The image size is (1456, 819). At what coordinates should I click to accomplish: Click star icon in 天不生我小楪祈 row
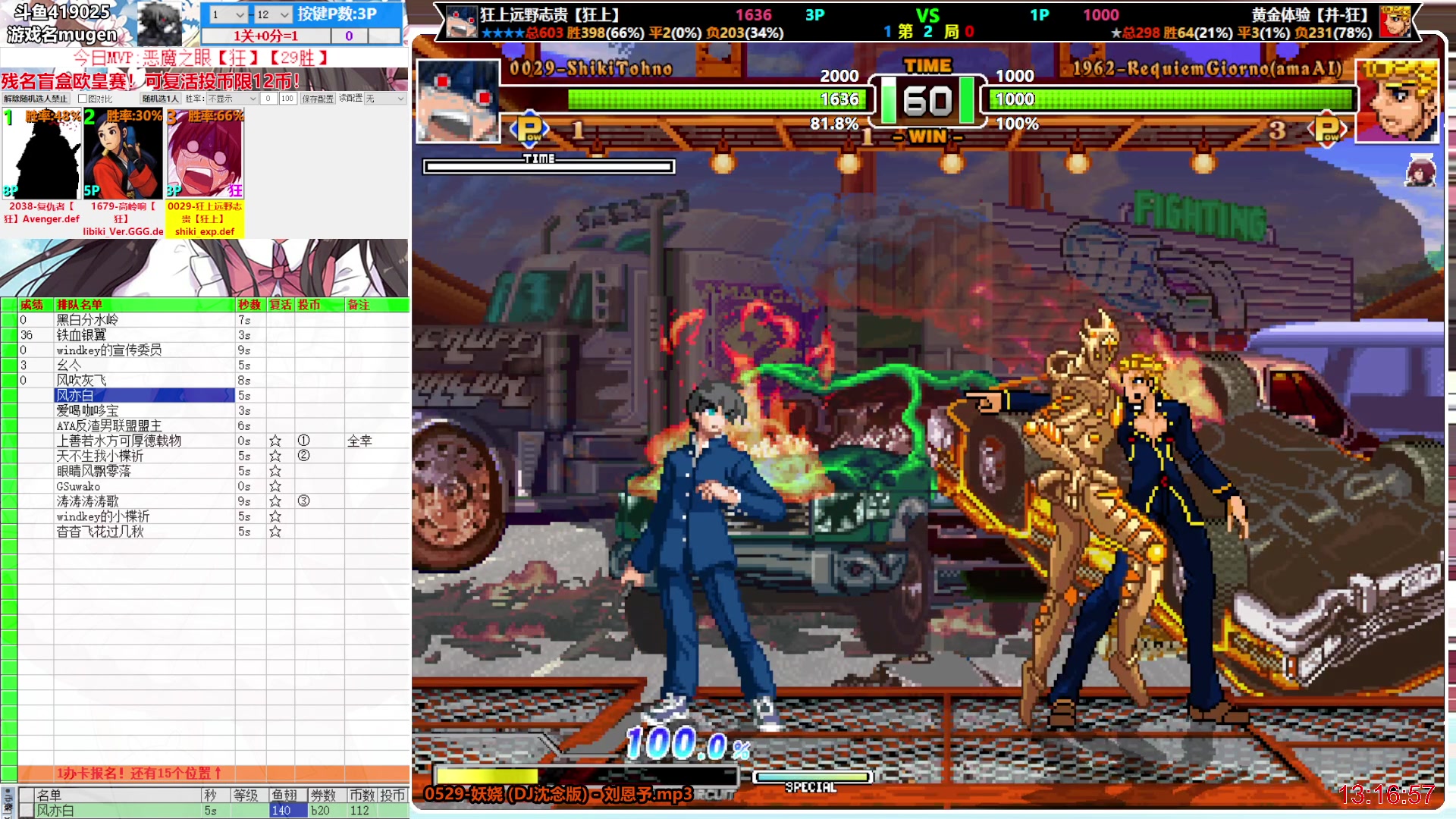click(x=275, y=456)
